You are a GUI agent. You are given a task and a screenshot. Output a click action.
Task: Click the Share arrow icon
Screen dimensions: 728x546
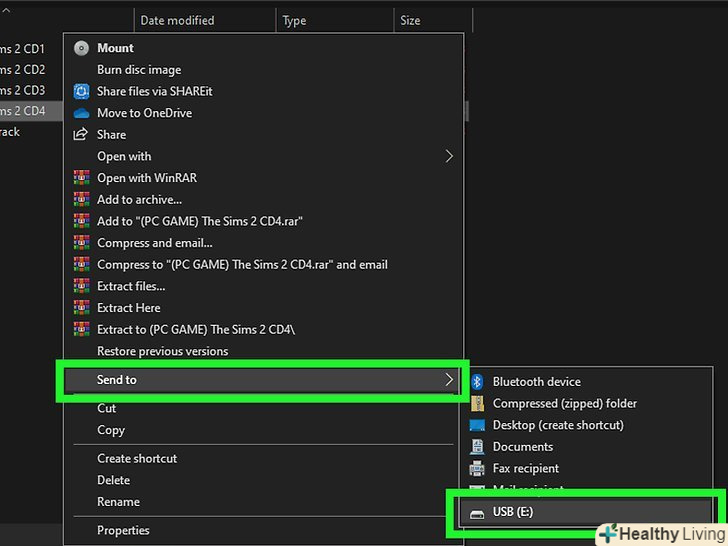tap(81, 135)
